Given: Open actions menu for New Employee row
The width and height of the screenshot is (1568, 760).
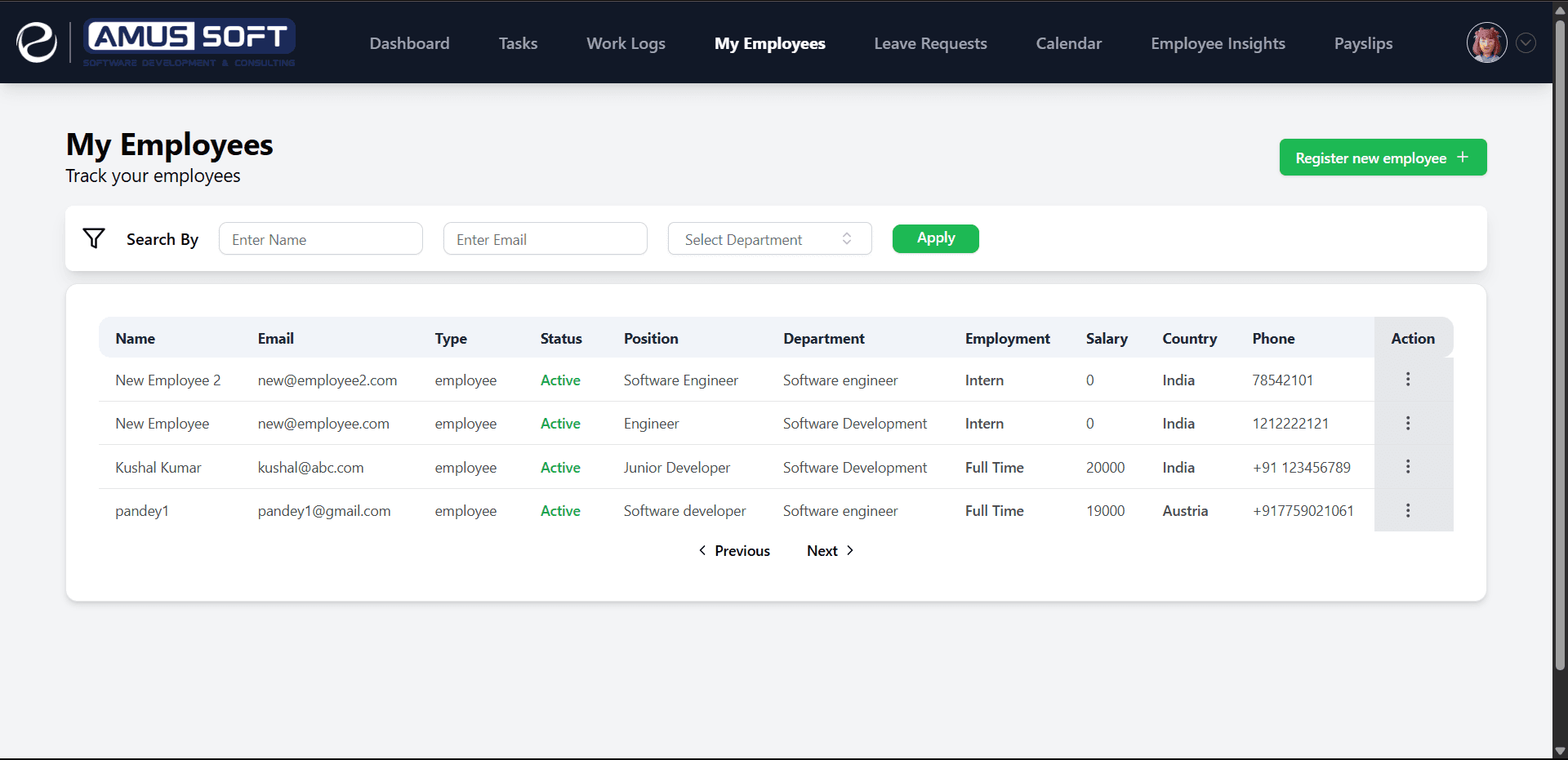Looking at the screenshot, I should [x=1408, y=423].
